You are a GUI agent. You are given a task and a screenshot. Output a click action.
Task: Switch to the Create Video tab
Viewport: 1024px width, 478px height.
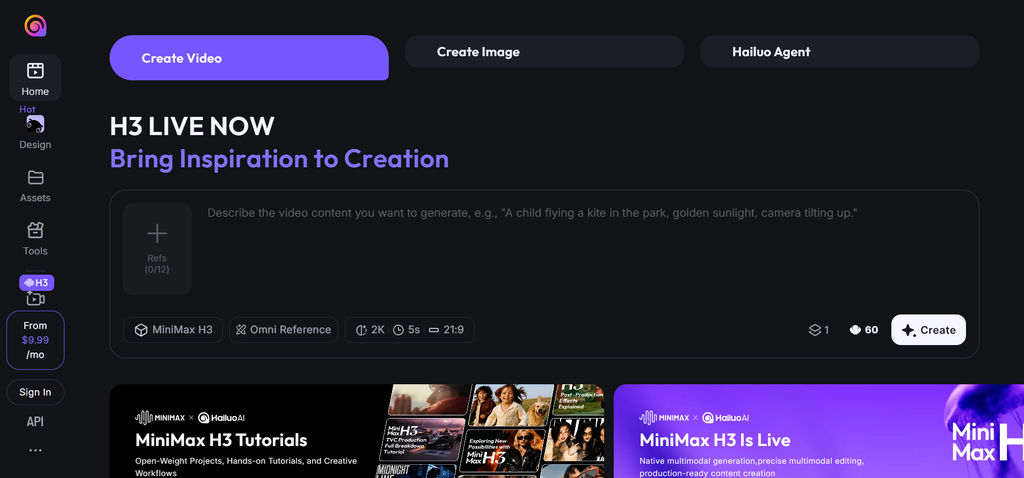pyautogui.click(x=249, y=58)
